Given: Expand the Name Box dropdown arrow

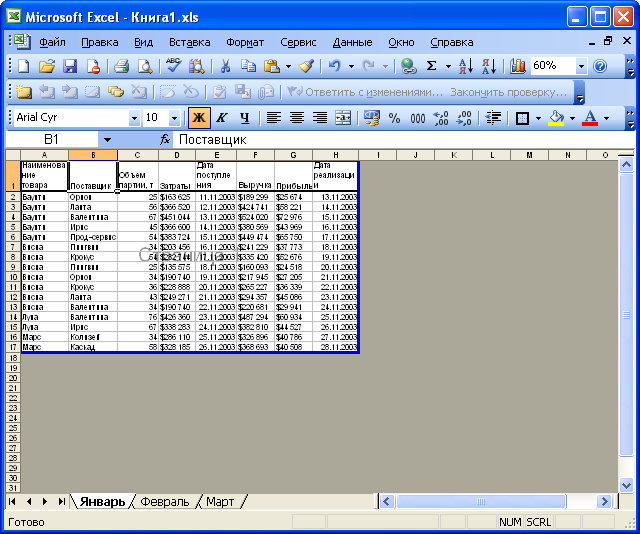Looking at the screenshot, I should 107,140.
